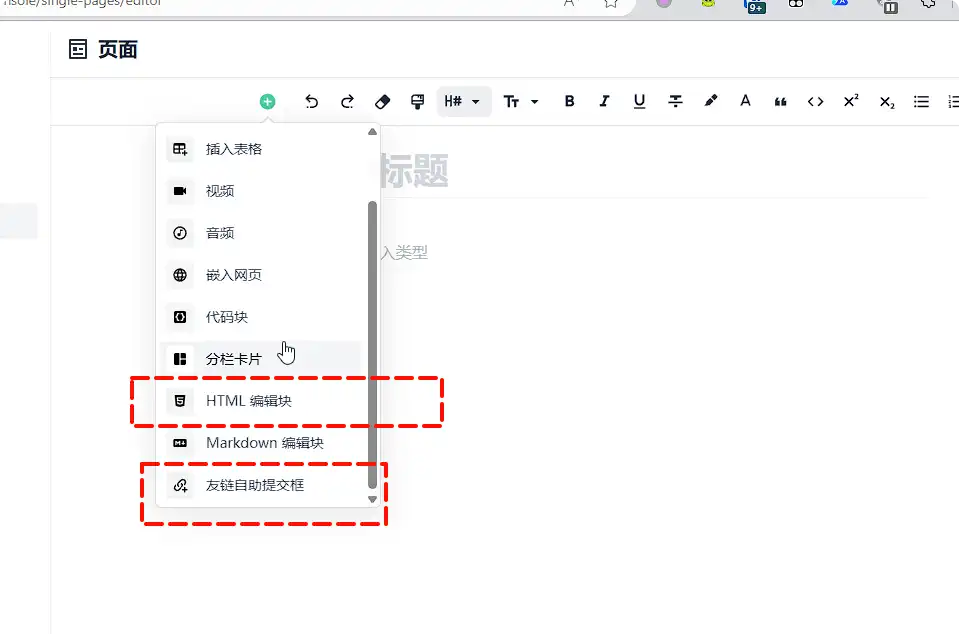This screenshot has width=959, height=634.
Task: Toggle underline formatting
Action: tap(639, 101)
